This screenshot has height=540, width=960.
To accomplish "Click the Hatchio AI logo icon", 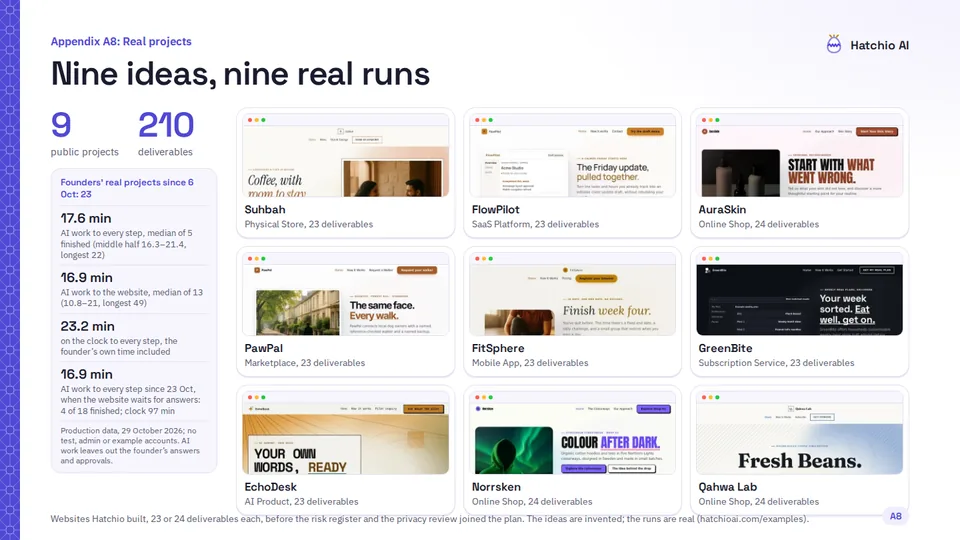I will coord(833,44).
